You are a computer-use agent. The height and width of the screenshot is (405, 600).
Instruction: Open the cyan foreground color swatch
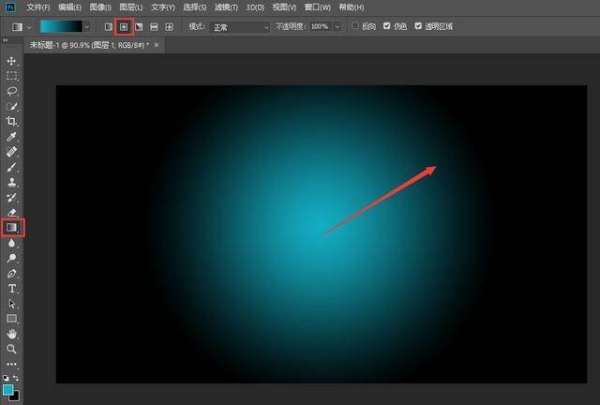click(8, 389)
